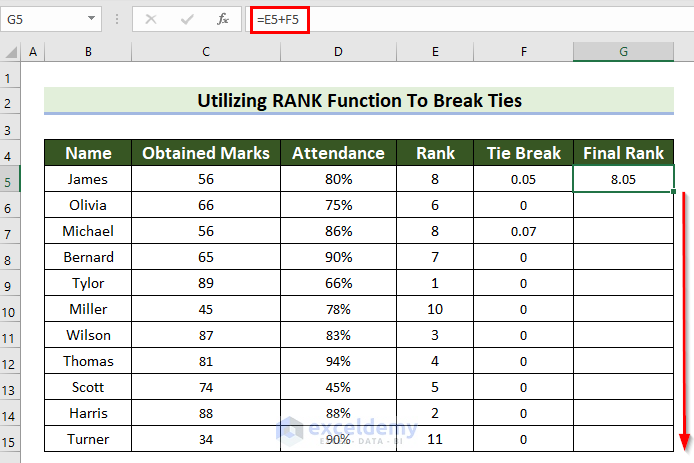Select the cell containing 'Harris'
This screenshot has height=463, width=694.
[88, 413]
